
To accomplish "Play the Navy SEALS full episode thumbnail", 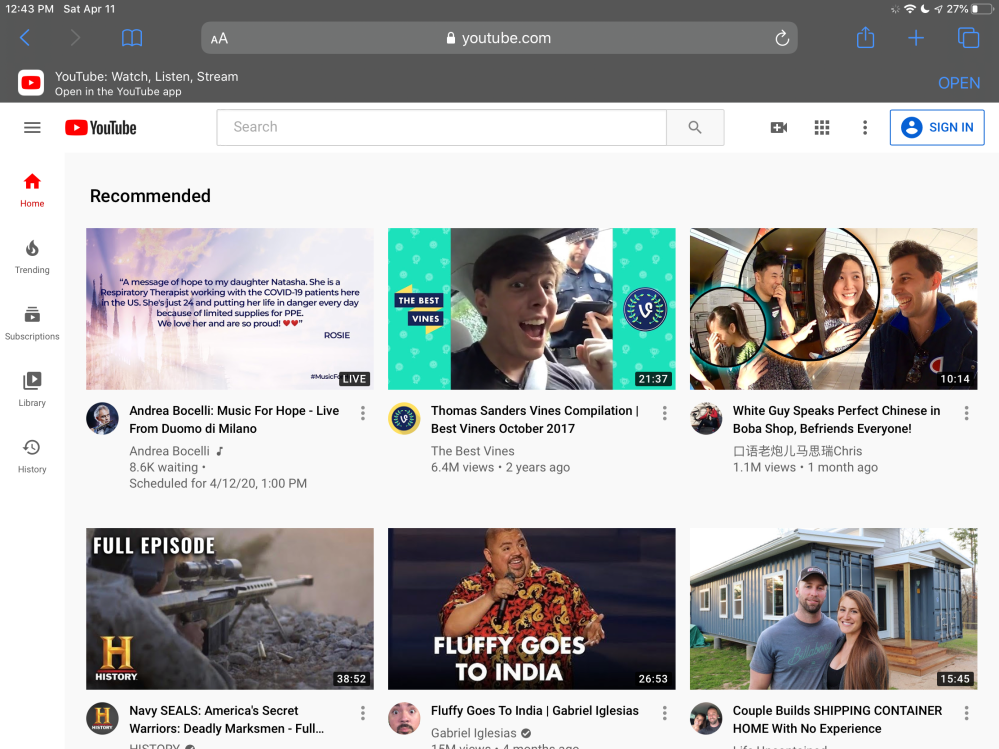I will [229, 608].
